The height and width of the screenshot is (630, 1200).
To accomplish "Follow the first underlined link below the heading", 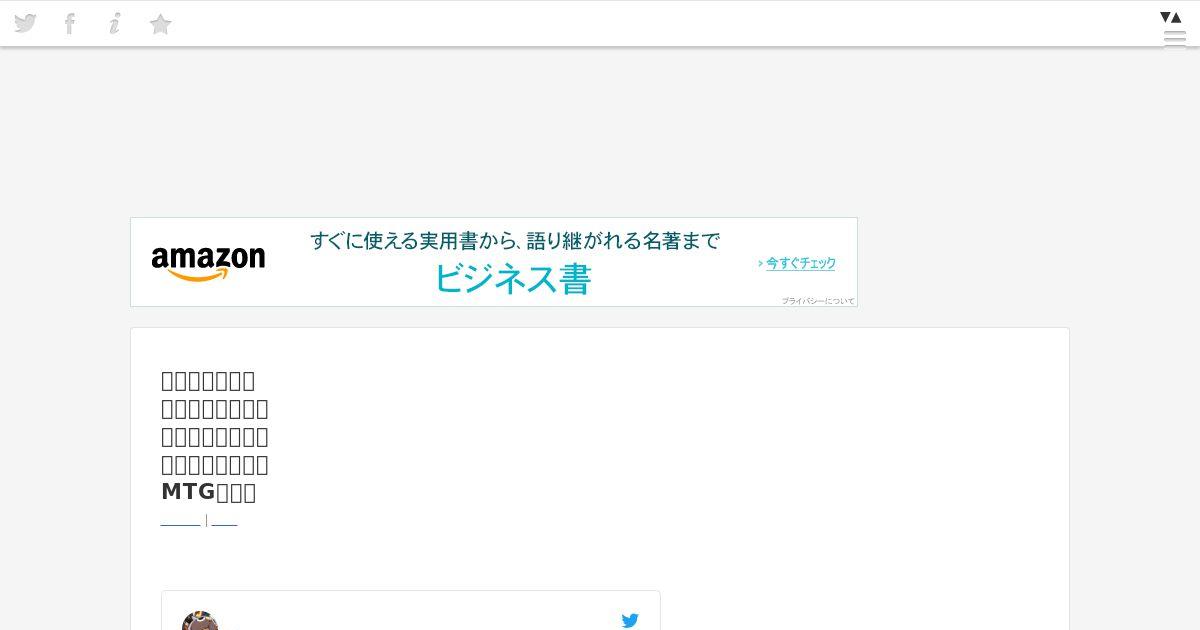I will tap(181, 520).
